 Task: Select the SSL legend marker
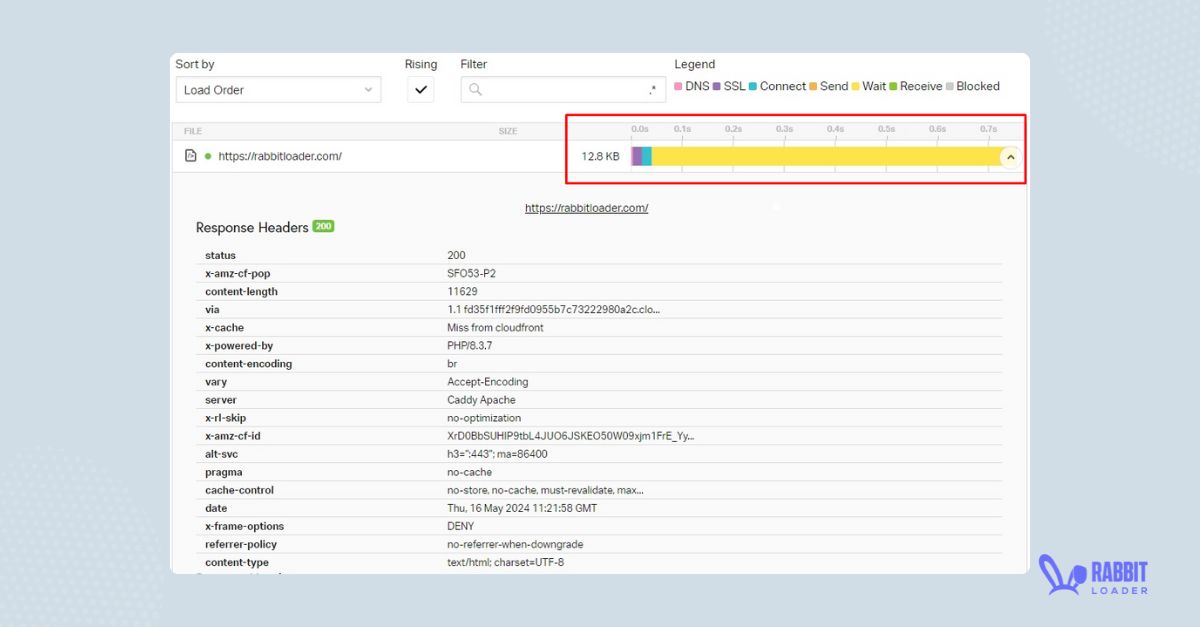click(x=716, y=86)
